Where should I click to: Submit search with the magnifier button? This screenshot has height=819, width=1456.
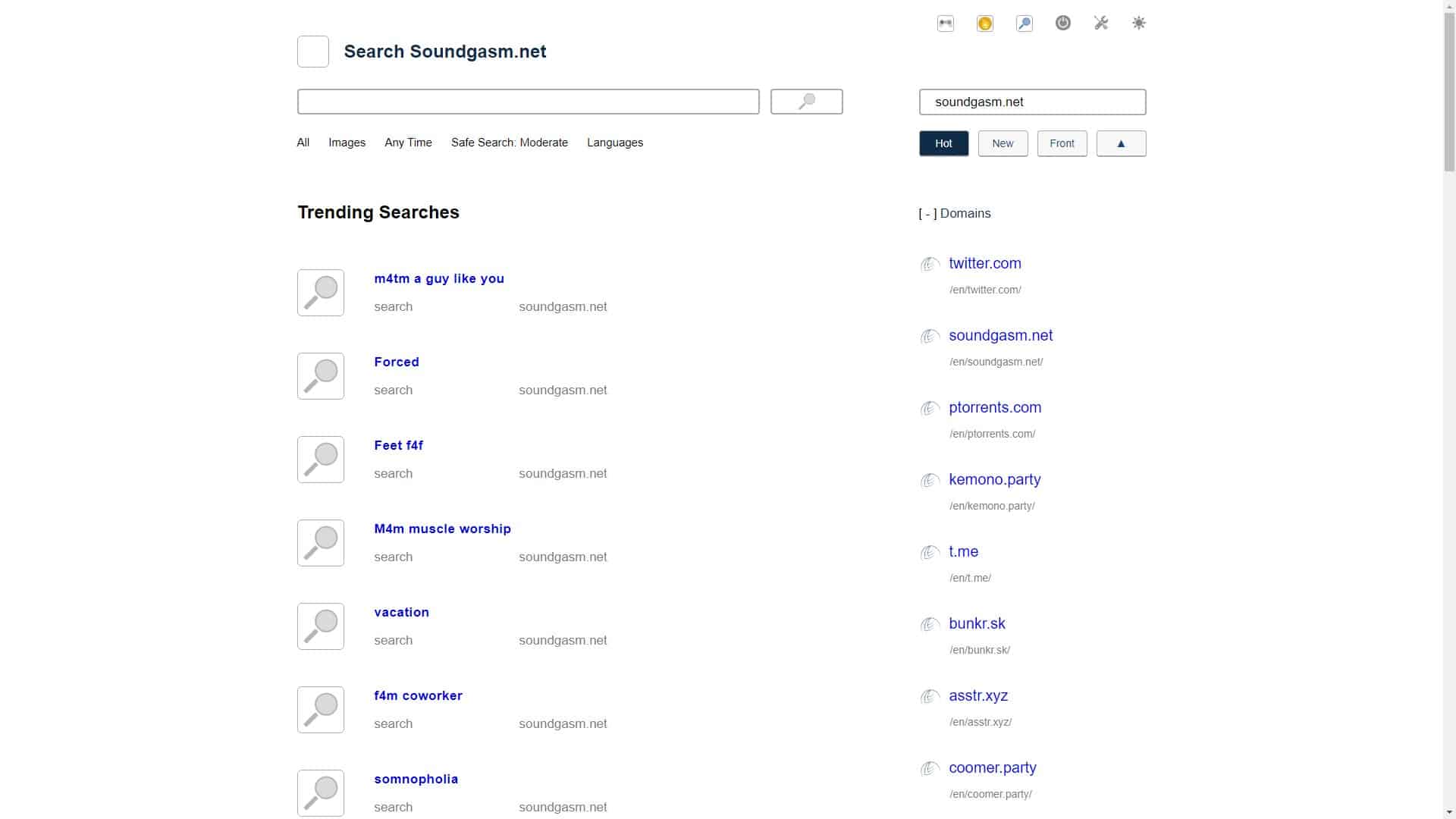(x=806, y=102)
